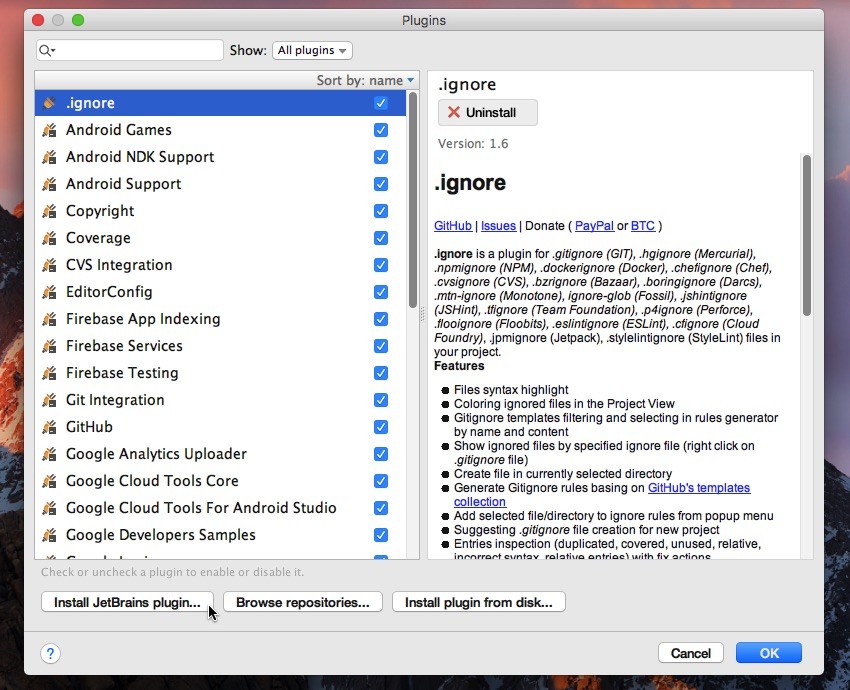Image resolution: width=850 pixels, height=690 pixels.
Task: Disable the Android Support plugin checkbox
Action: tap(381, 184)
